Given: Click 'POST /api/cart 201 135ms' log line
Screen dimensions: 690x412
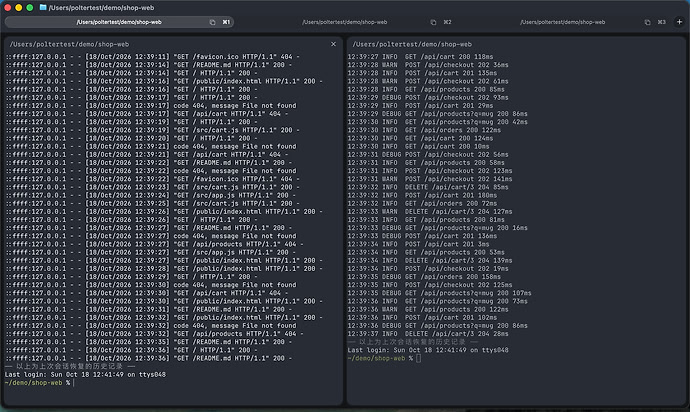Looking at the screenshot, I should 422,73.
